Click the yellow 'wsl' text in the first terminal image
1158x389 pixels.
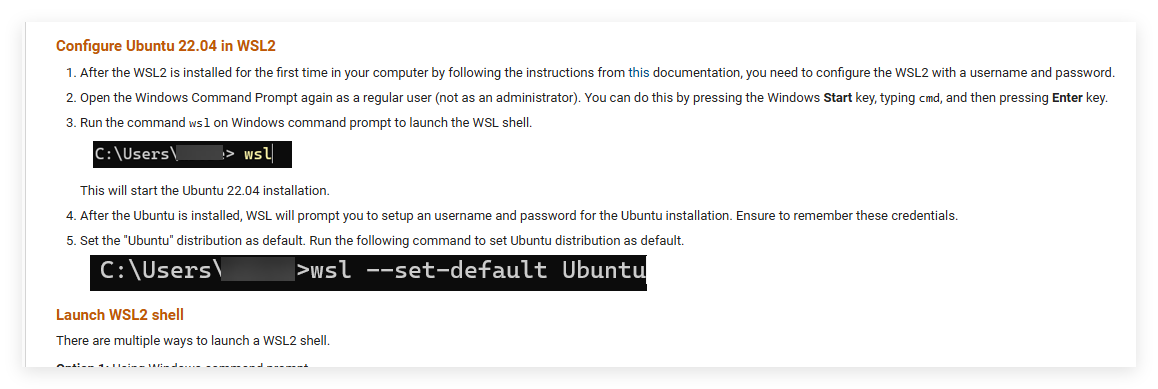click(x=258, y=154)
